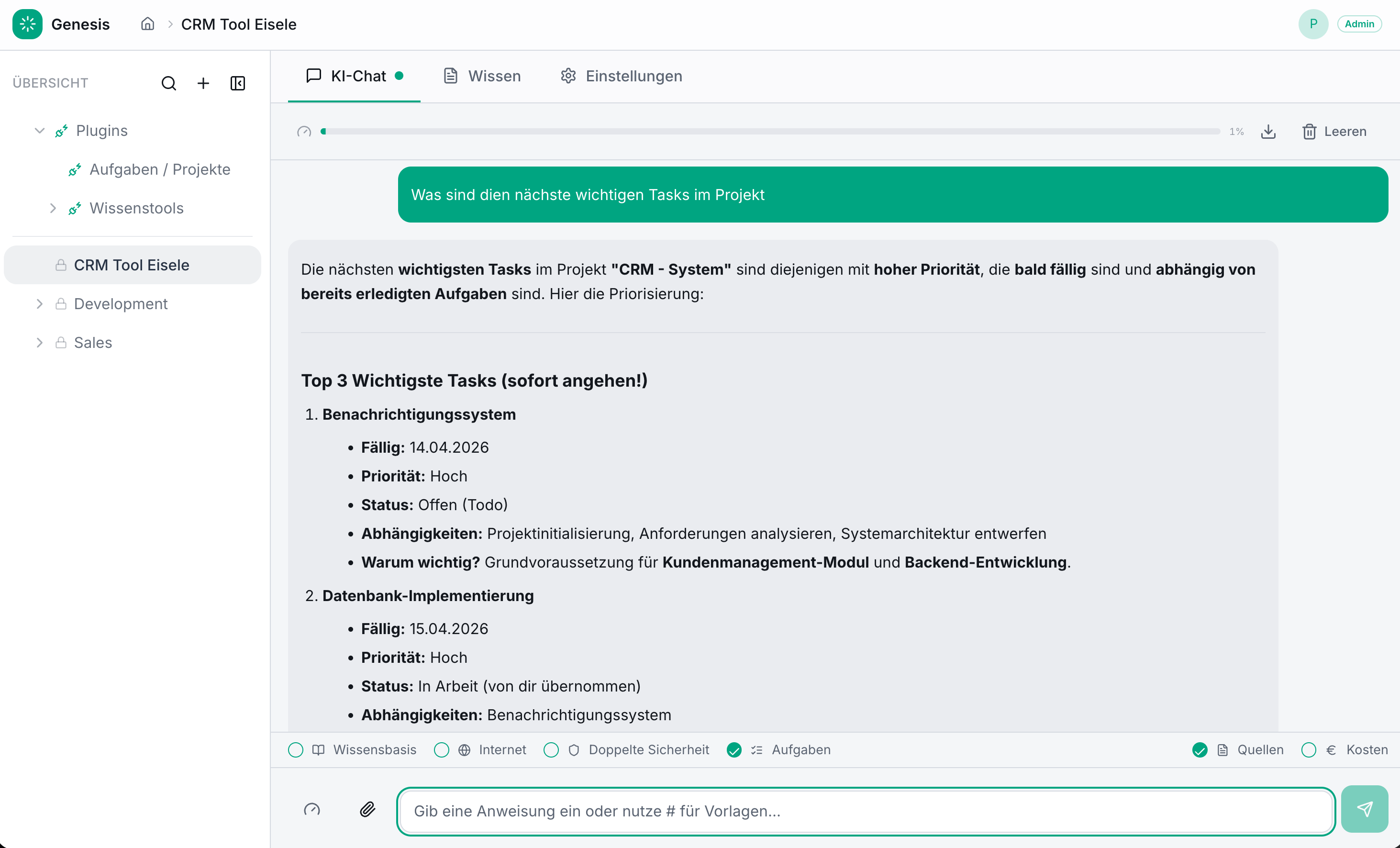Open the Admin badge menu

1359,24
